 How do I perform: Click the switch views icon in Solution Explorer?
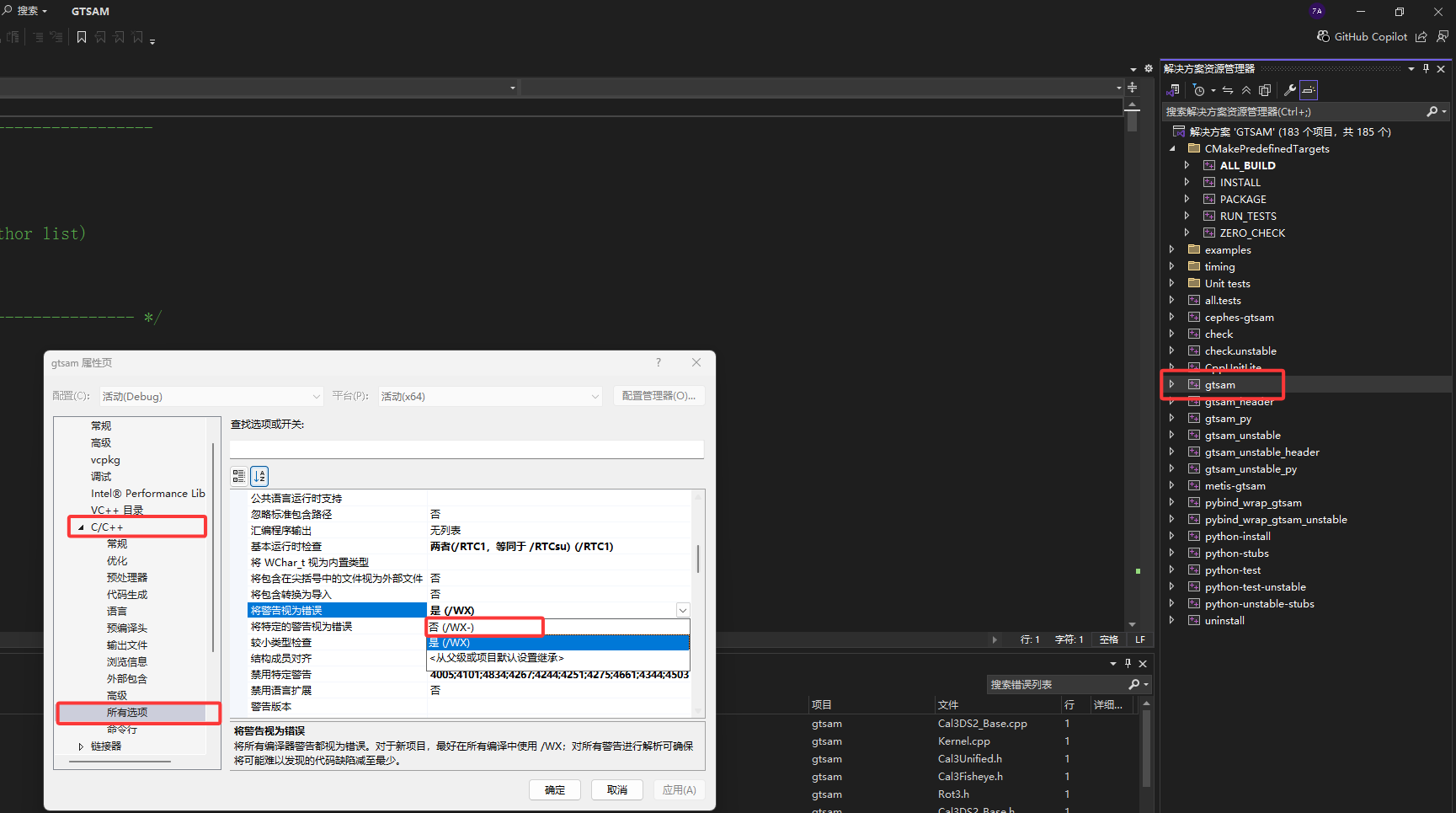click(x=1173, y=90)
